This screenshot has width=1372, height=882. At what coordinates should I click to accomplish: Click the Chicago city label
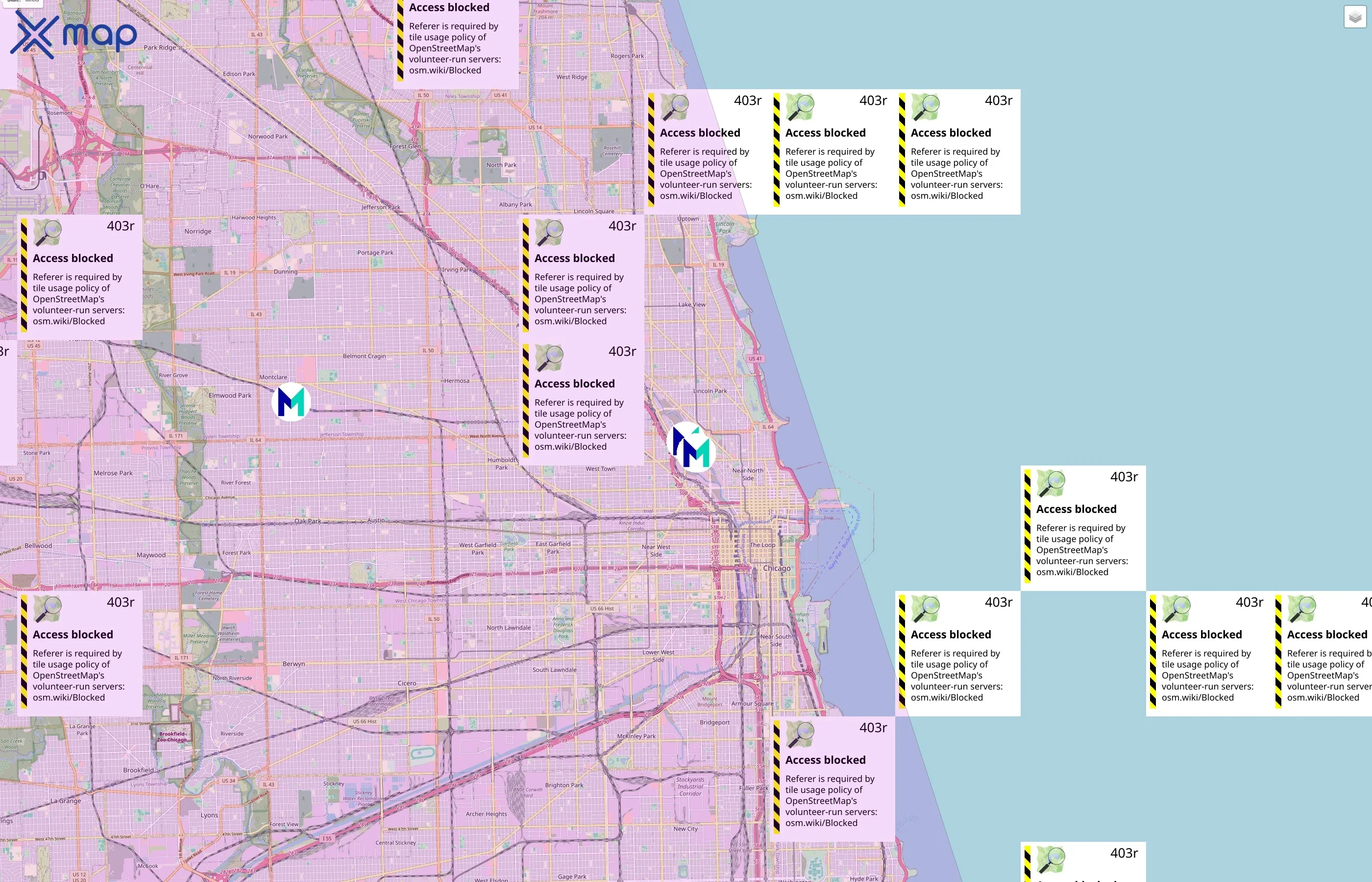coord(777,568)
